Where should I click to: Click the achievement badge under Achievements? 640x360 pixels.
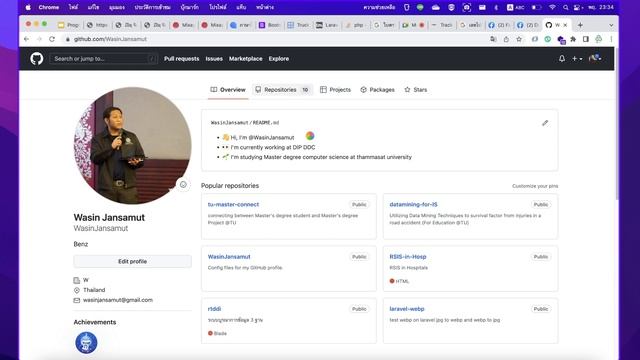point(86,343)
